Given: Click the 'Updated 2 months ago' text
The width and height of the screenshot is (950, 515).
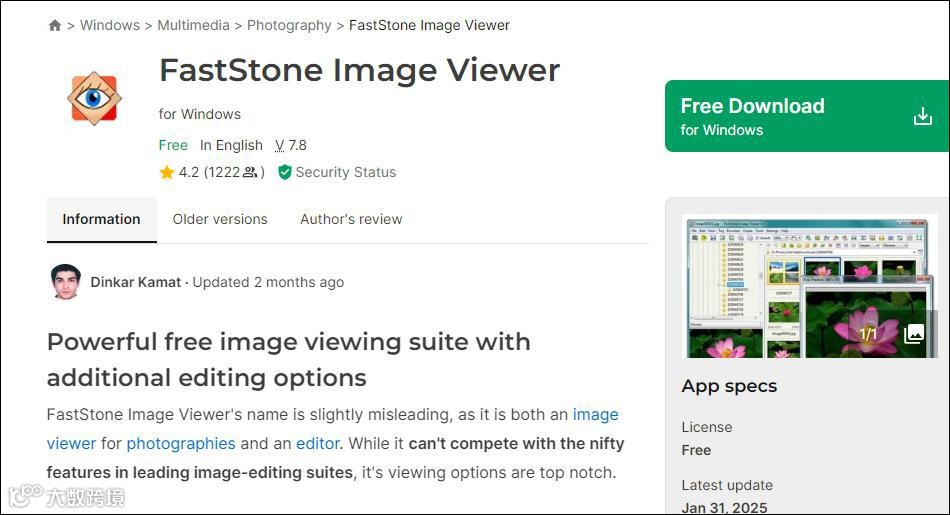Looking at the screenshot, I should [268, 282].
